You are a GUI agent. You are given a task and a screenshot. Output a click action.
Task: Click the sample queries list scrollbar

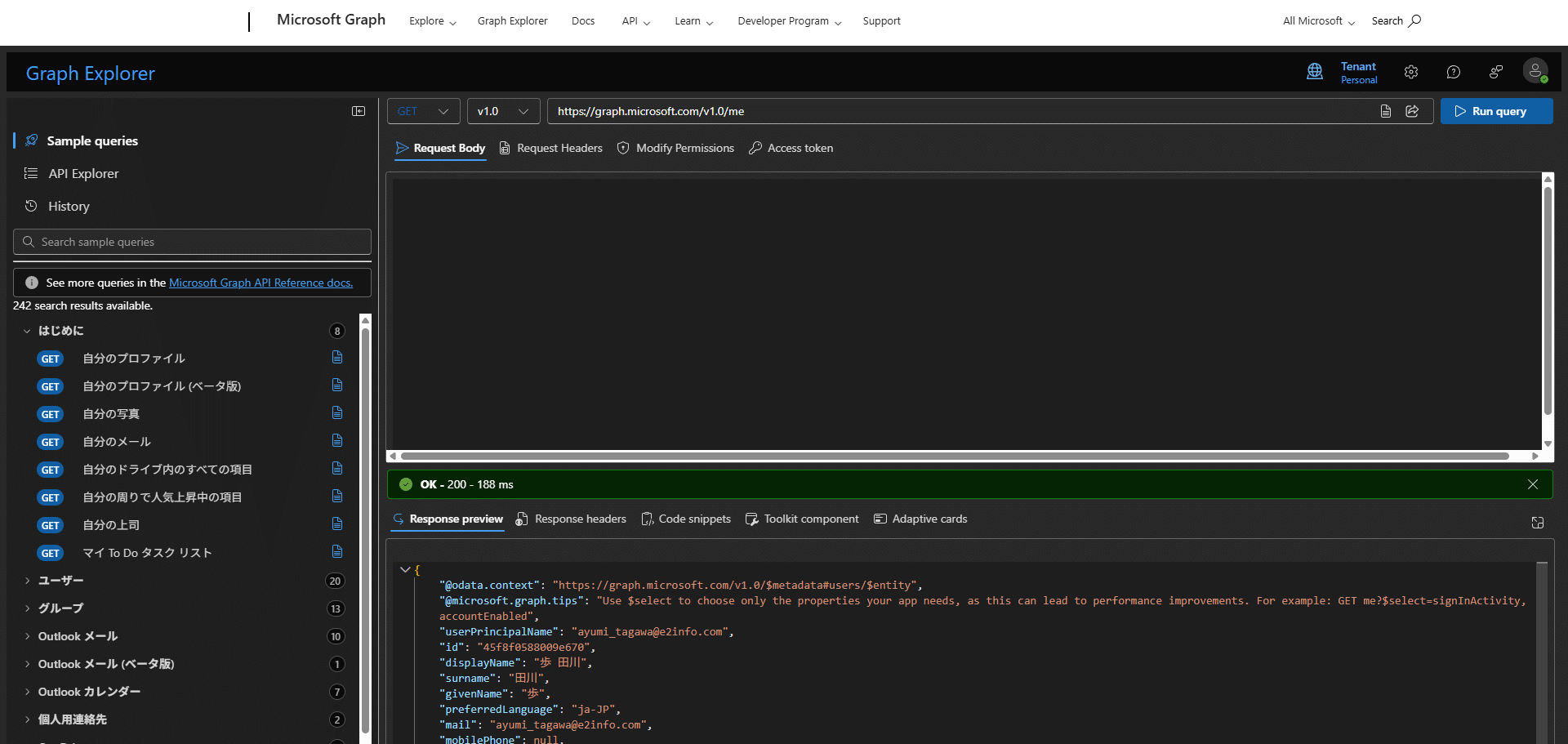click(x=365, y=531)
